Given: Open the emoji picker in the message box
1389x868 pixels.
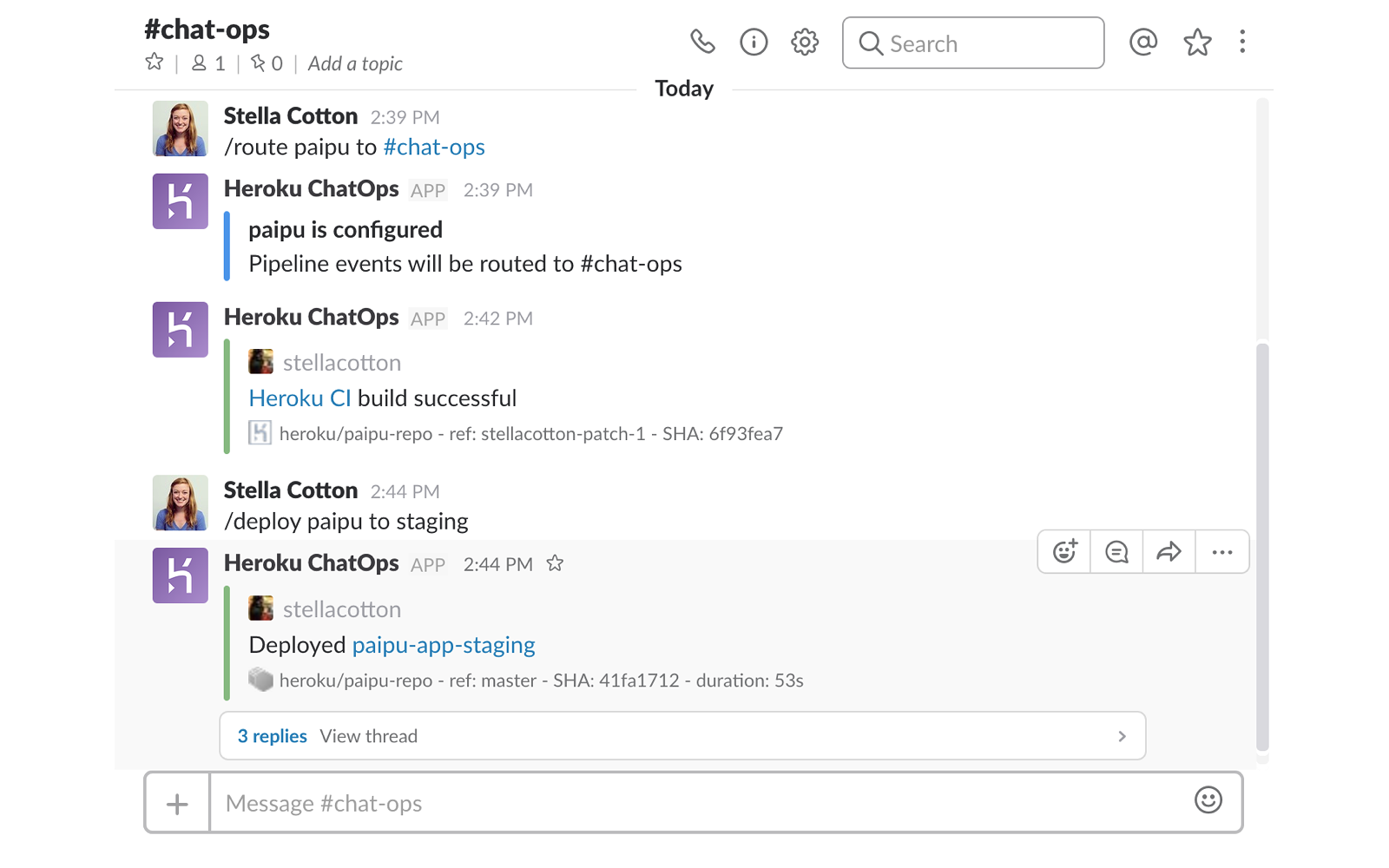Looking at the screenshot, I should [1210, 801].
